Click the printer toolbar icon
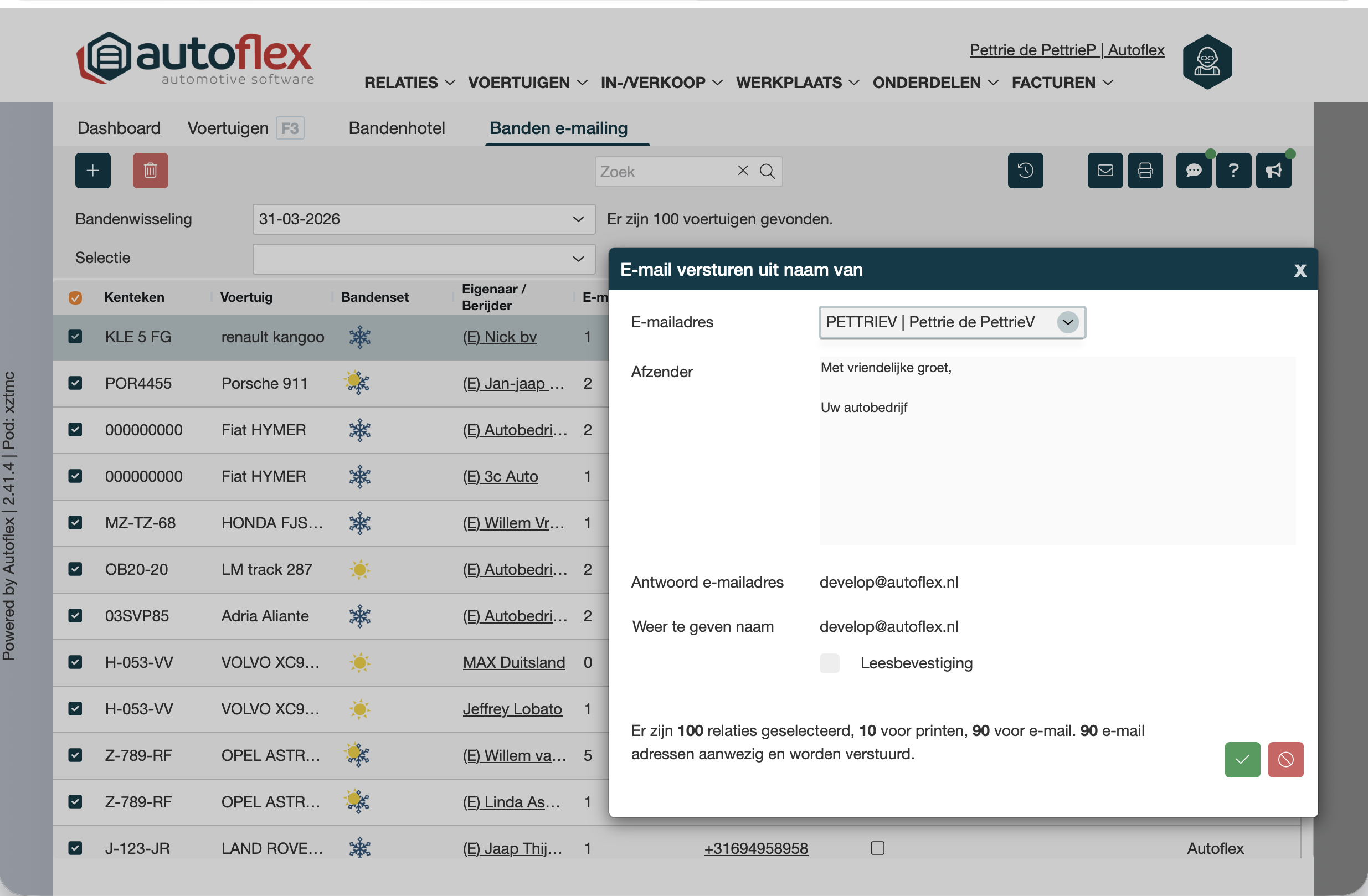1368x896 pixels. click(x=1145, y=171)
